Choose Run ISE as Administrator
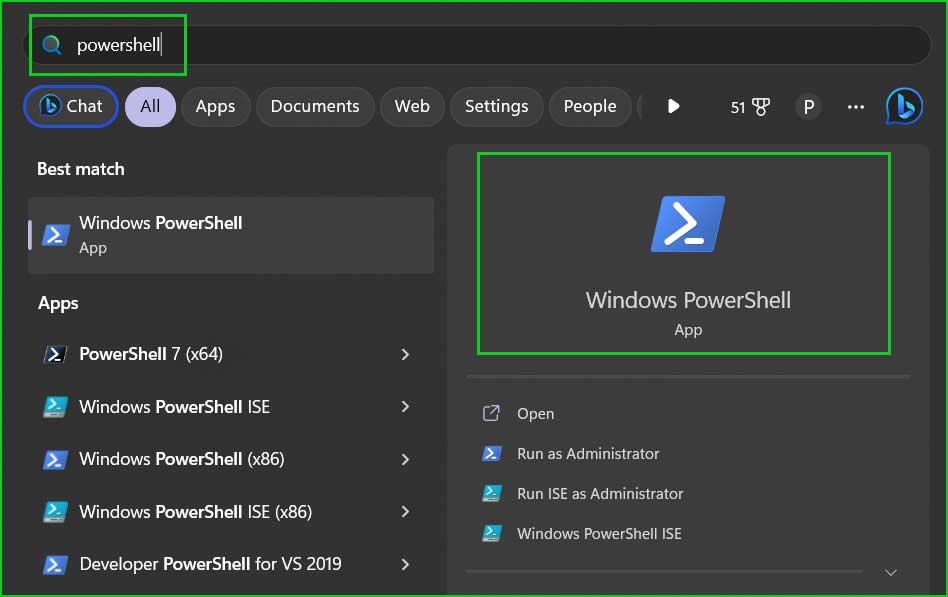 coord(600,494)
